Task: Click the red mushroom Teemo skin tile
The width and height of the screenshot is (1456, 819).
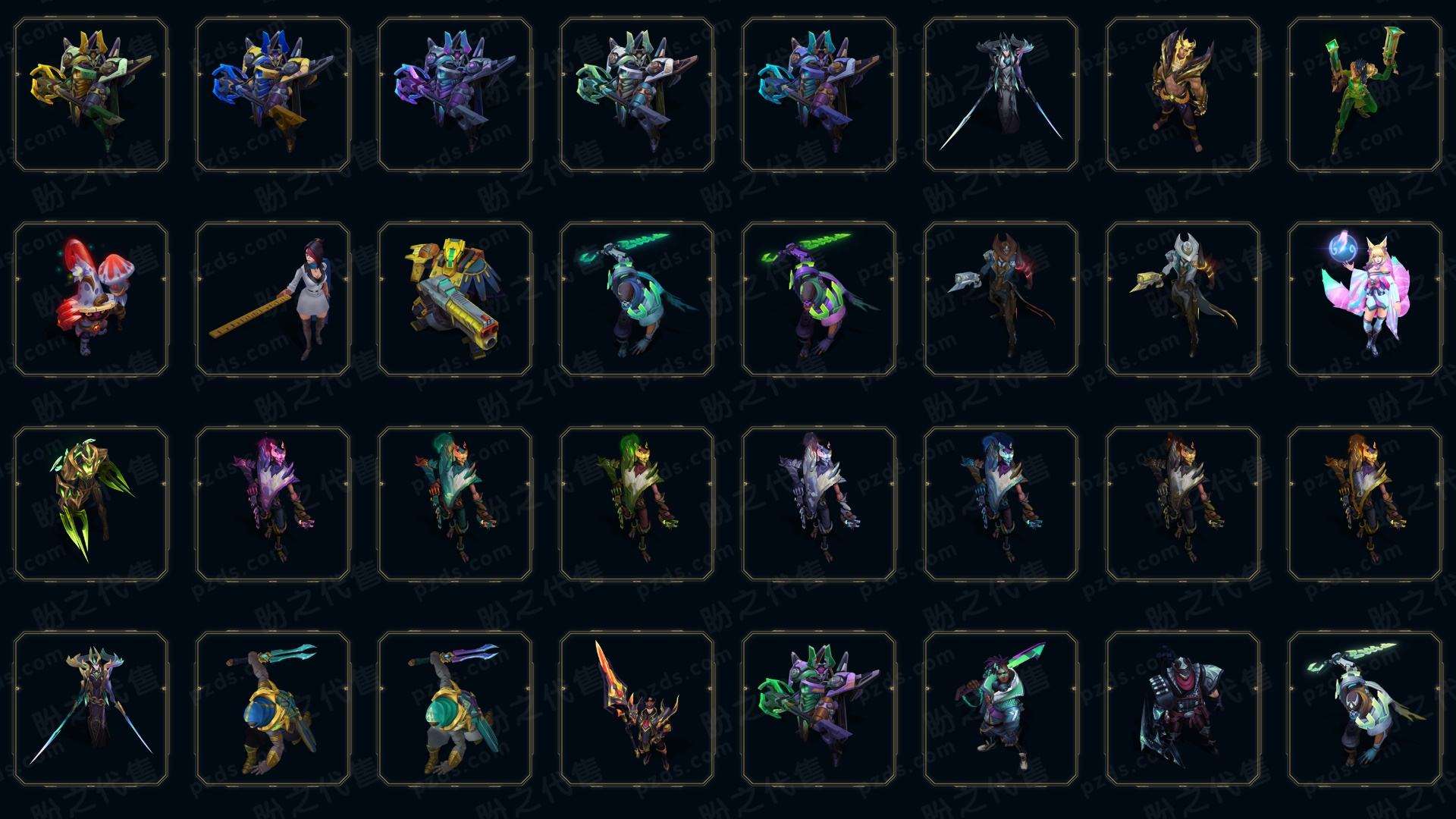Action: pyautogui.click(x=91, y=299)
